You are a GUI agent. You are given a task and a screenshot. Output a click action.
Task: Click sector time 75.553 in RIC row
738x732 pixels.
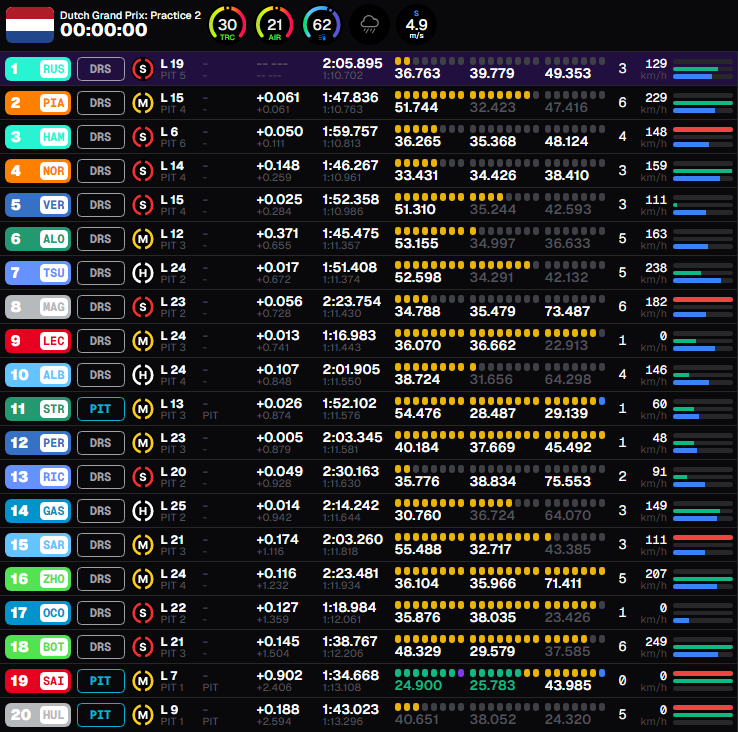coord(568,482)
